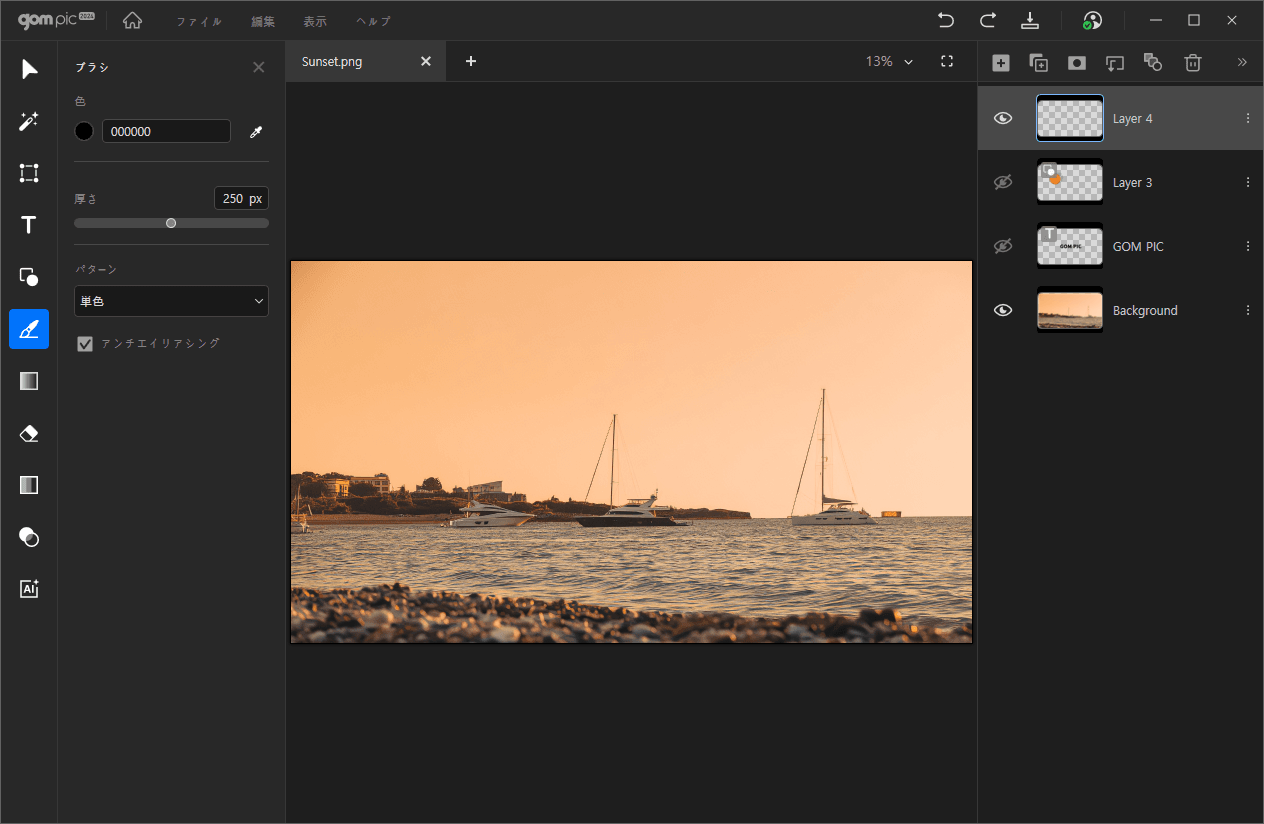1264x824 pixels.
Task: Open the パターン dropdown showing 単色
Action: 171,301
